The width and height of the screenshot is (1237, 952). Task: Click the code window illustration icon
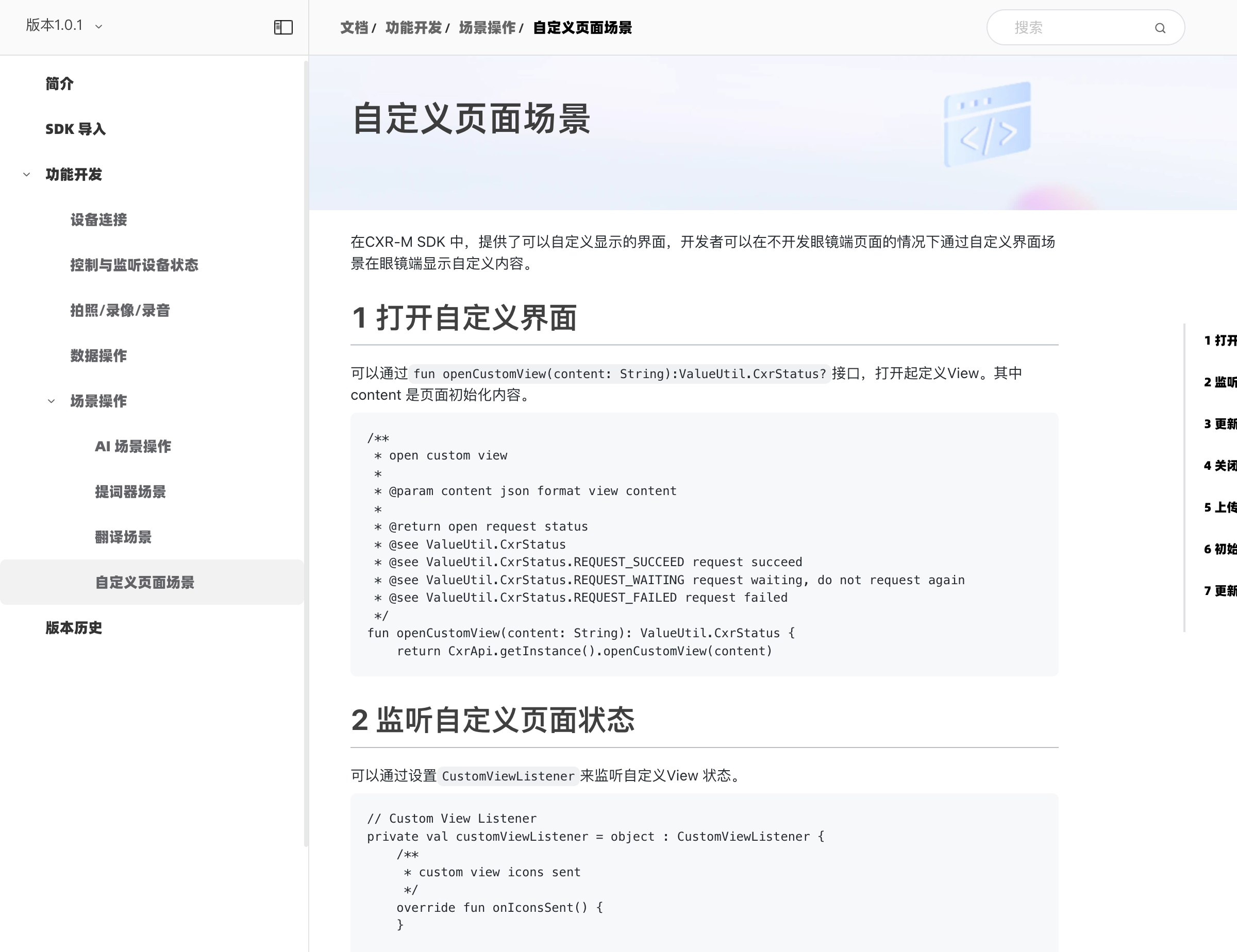987,125
